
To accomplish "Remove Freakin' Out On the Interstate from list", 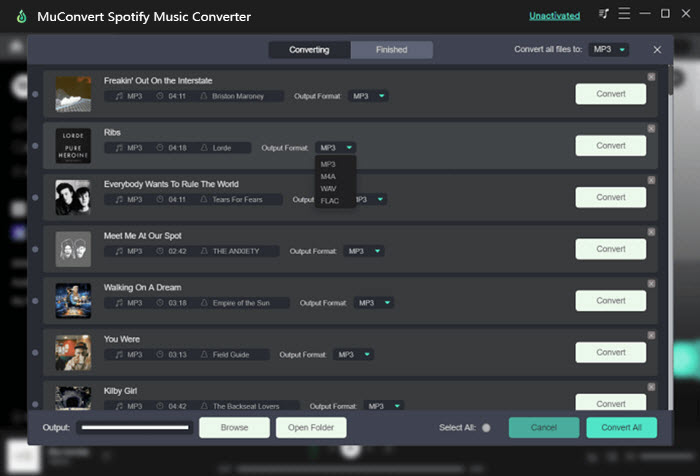I will pyautogui.click(x=651, y=77).
